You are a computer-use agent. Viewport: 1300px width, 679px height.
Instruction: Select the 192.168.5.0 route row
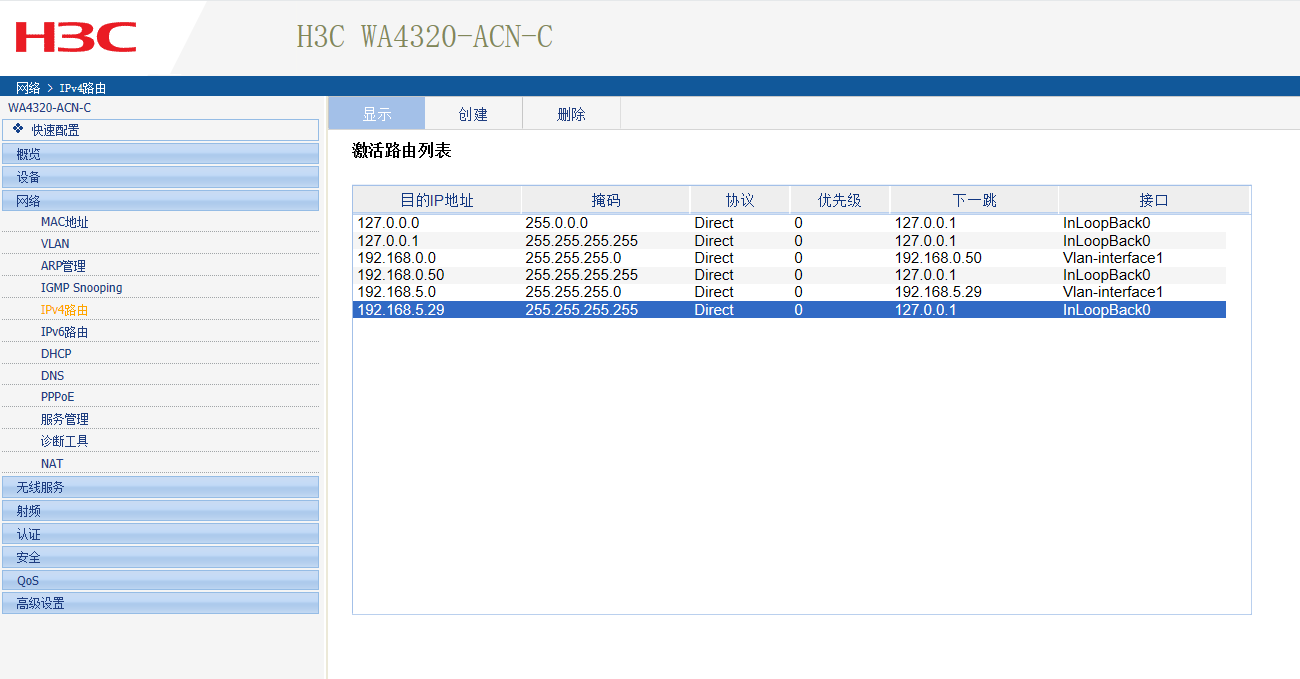pos(790,292)
